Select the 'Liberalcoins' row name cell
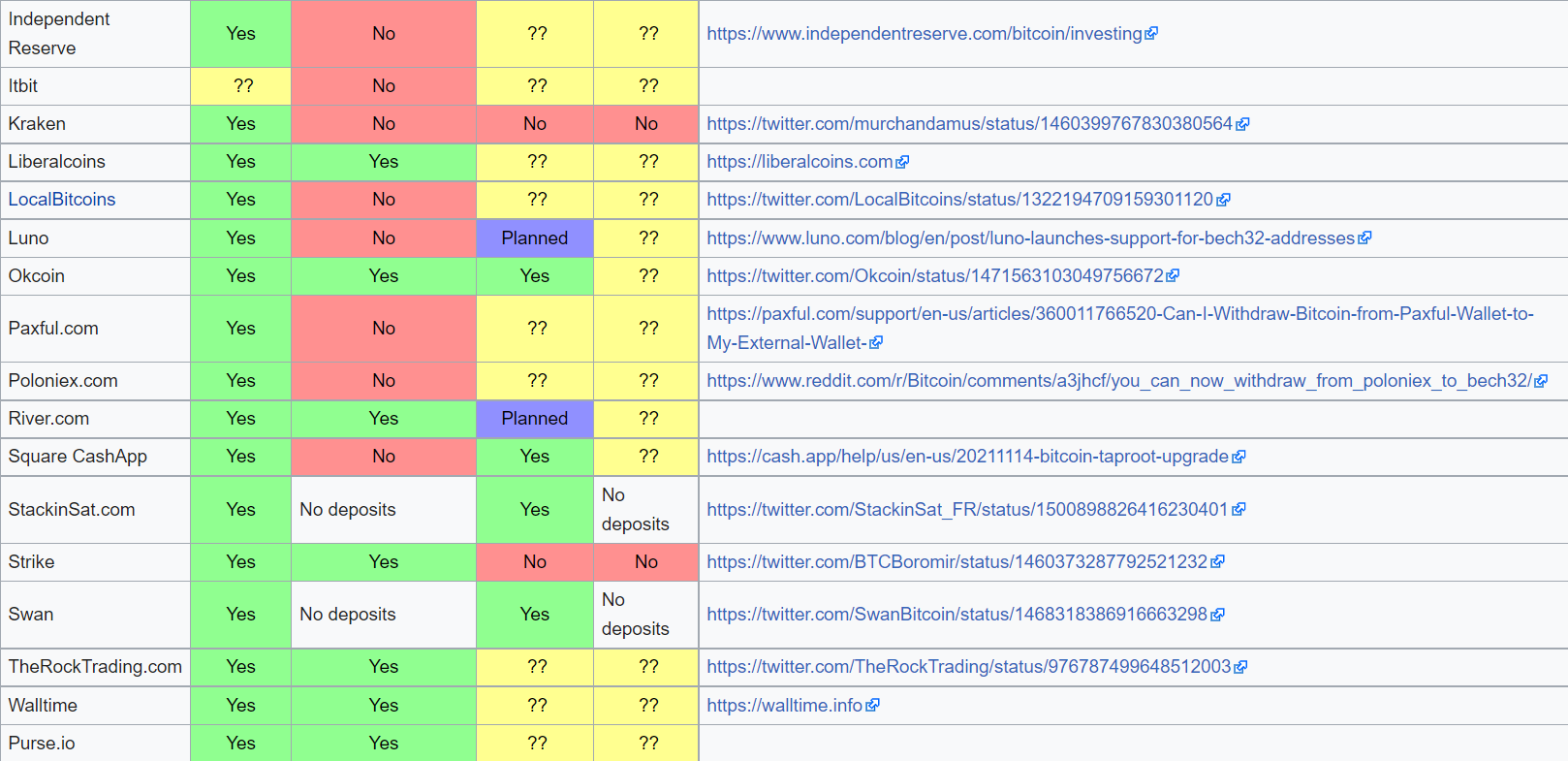 click(x=95, y=162)
